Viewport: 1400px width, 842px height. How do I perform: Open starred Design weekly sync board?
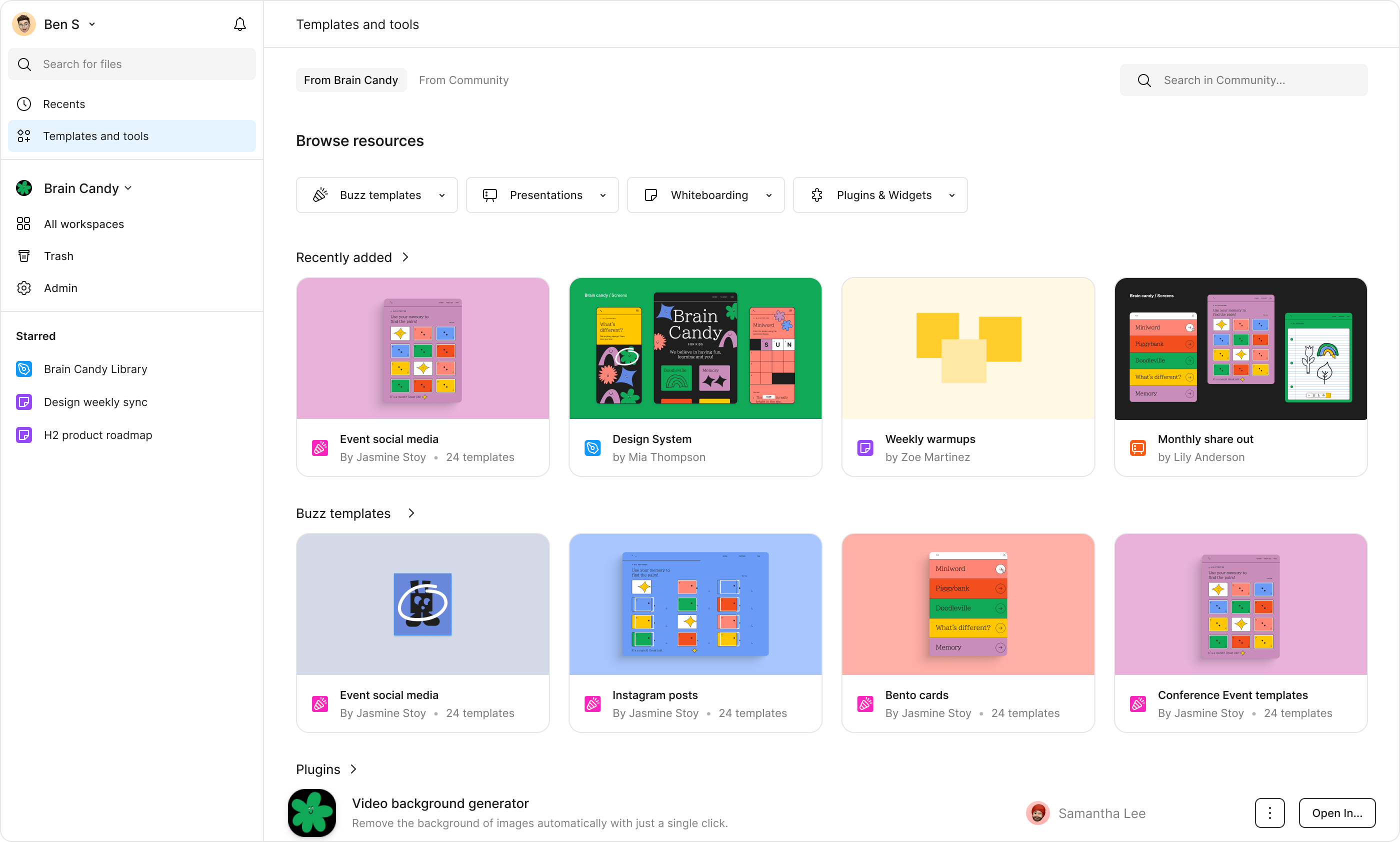(x=94, y=401)
